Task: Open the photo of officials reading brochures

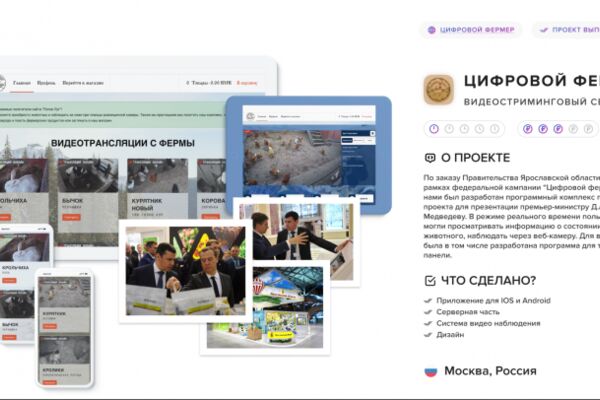Action: [186, 271]
